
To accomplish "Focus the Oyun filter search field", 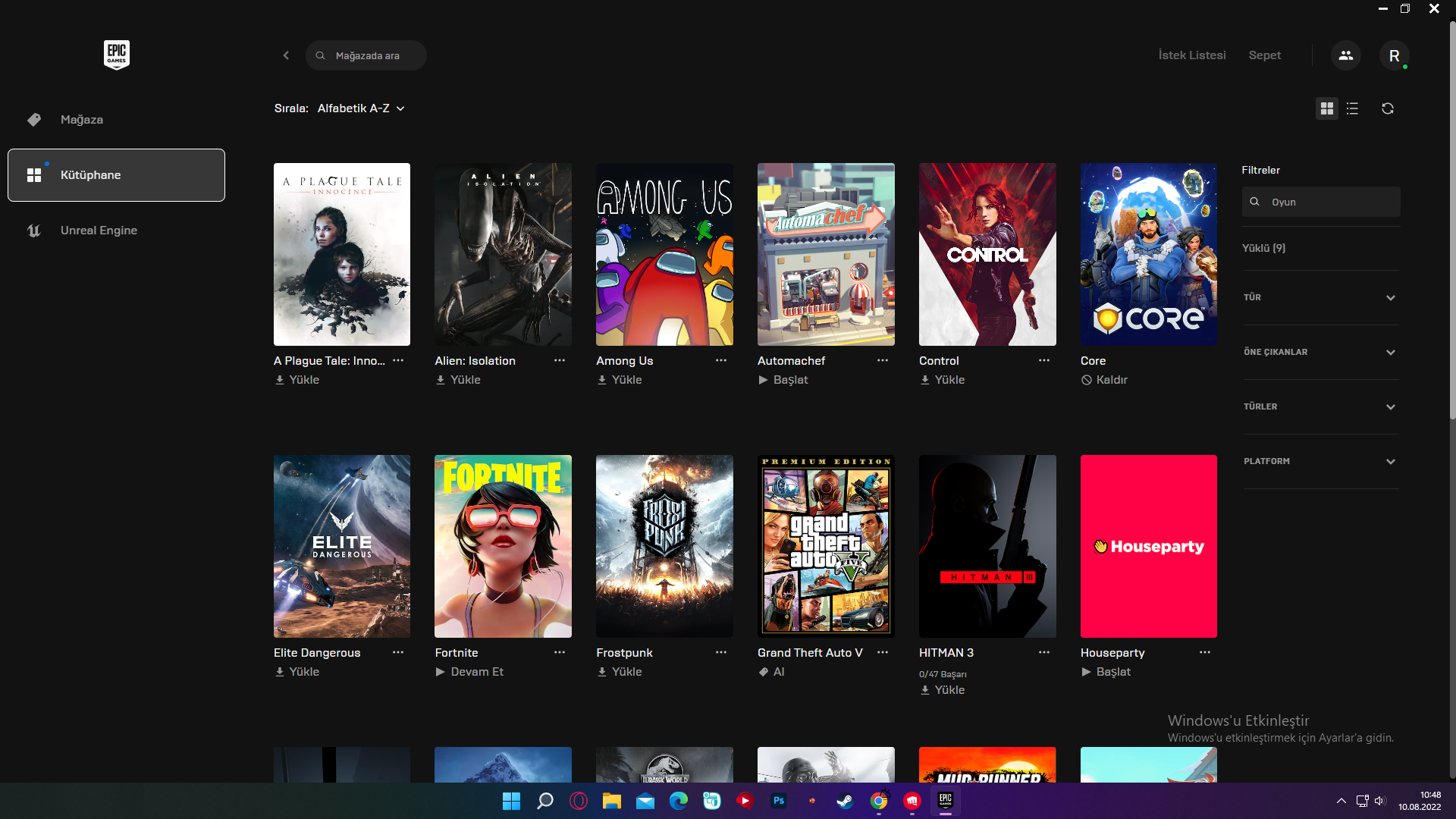I will pos(1321,202).
